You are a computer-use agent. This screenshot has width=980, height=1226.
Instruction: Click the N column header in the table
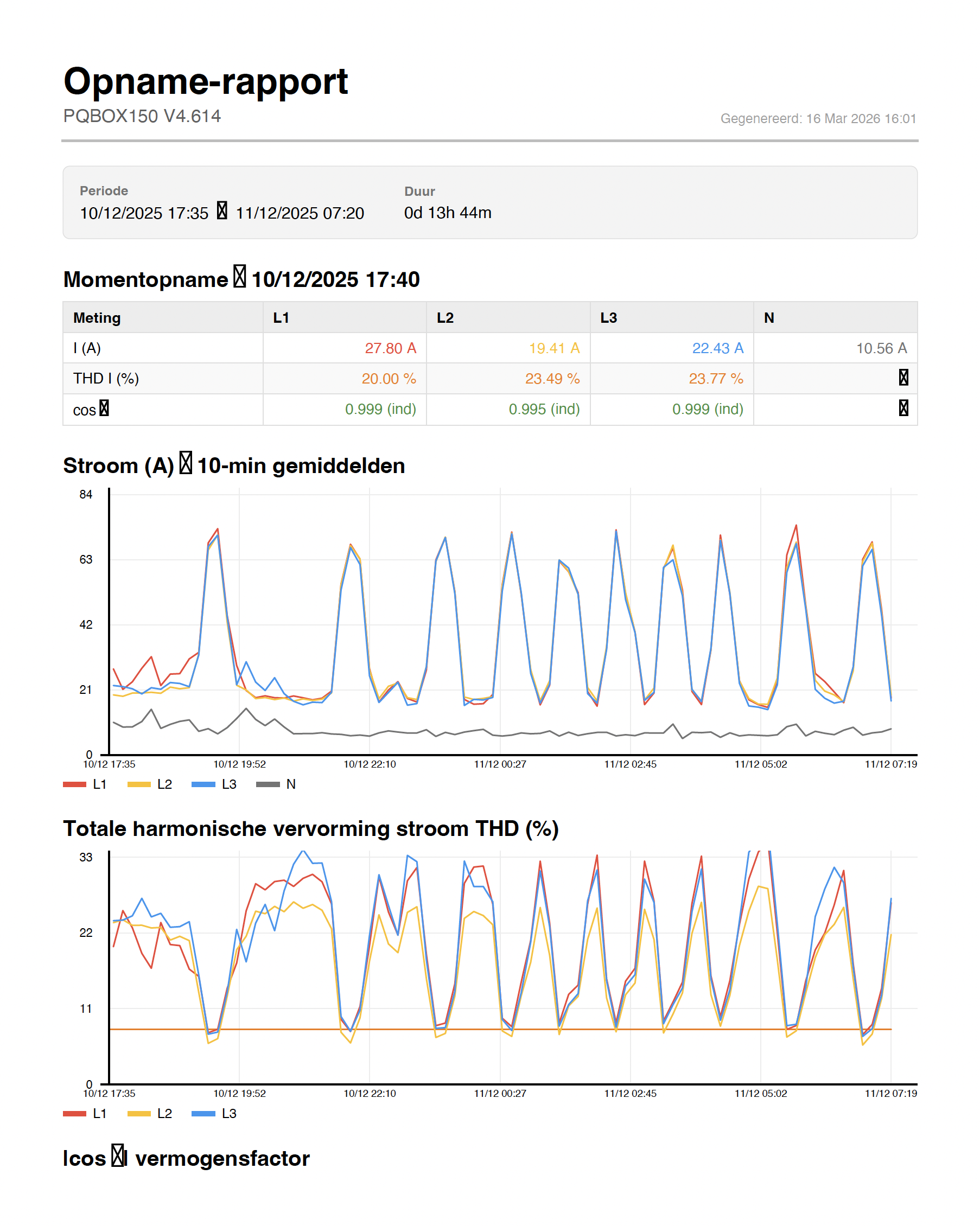point(768,318)
